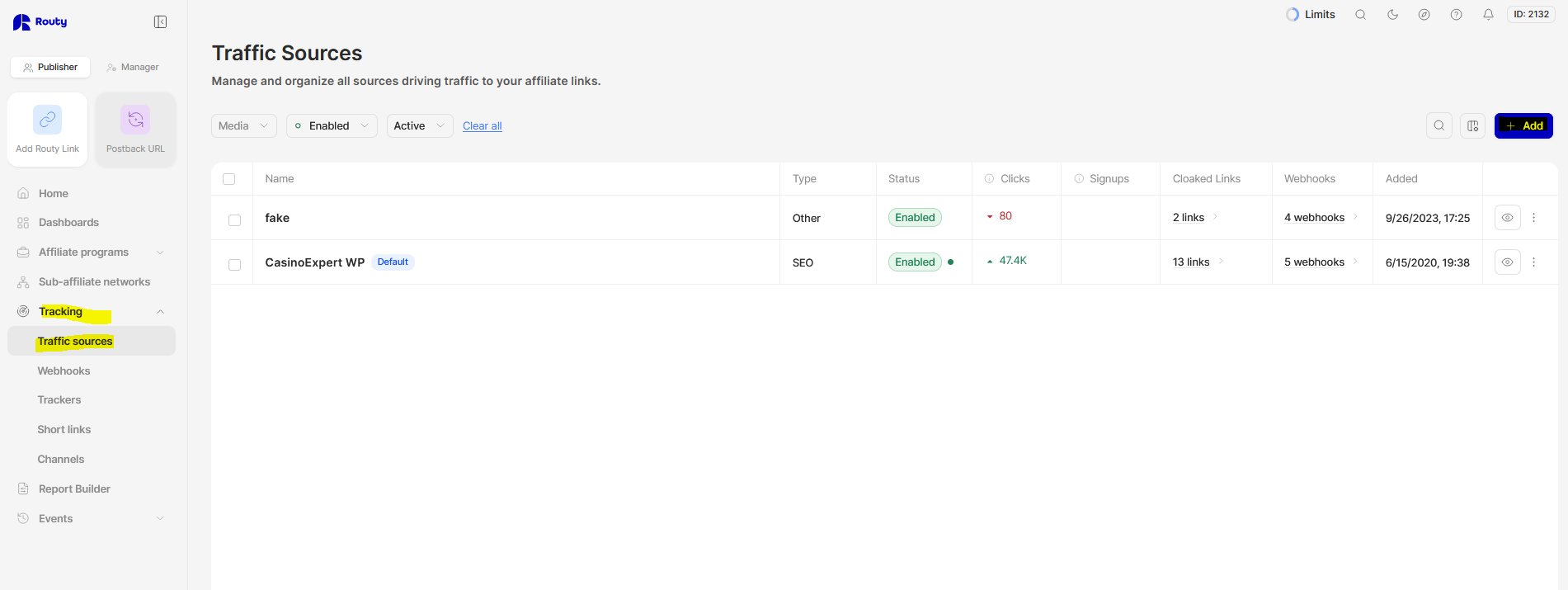Expand the Affiliate programs menu

pyautogui.click(x=92, y=253)
